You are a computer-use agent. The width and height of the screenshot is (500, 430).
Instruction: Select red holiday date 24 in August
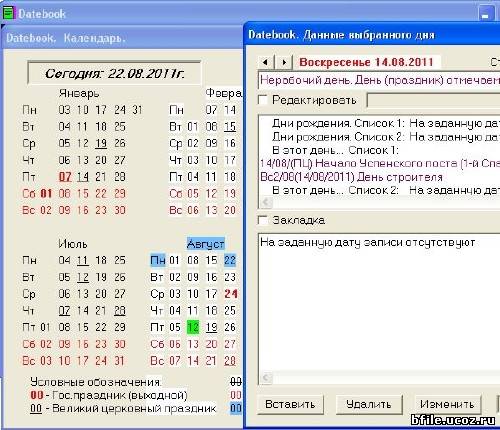(x=230, y=293)
